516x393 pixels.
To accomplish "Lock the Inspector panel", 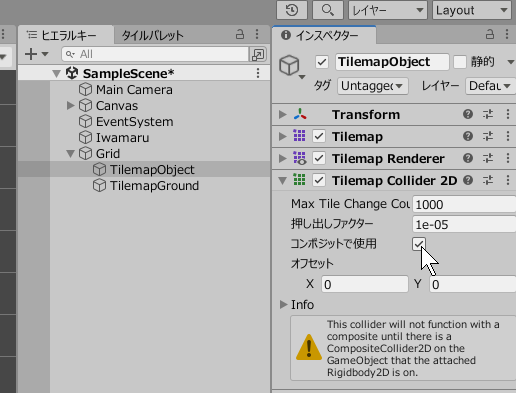I will click(490, 34).
